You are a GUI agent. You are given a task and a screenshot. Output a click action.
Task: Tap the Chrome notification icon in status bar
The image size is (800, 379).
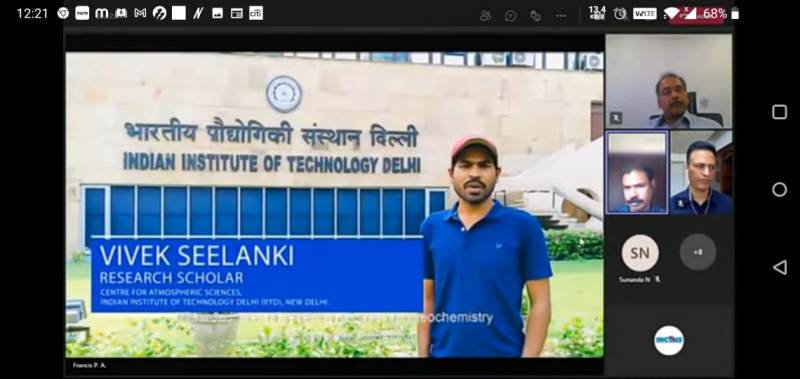(x=63, y=14)
